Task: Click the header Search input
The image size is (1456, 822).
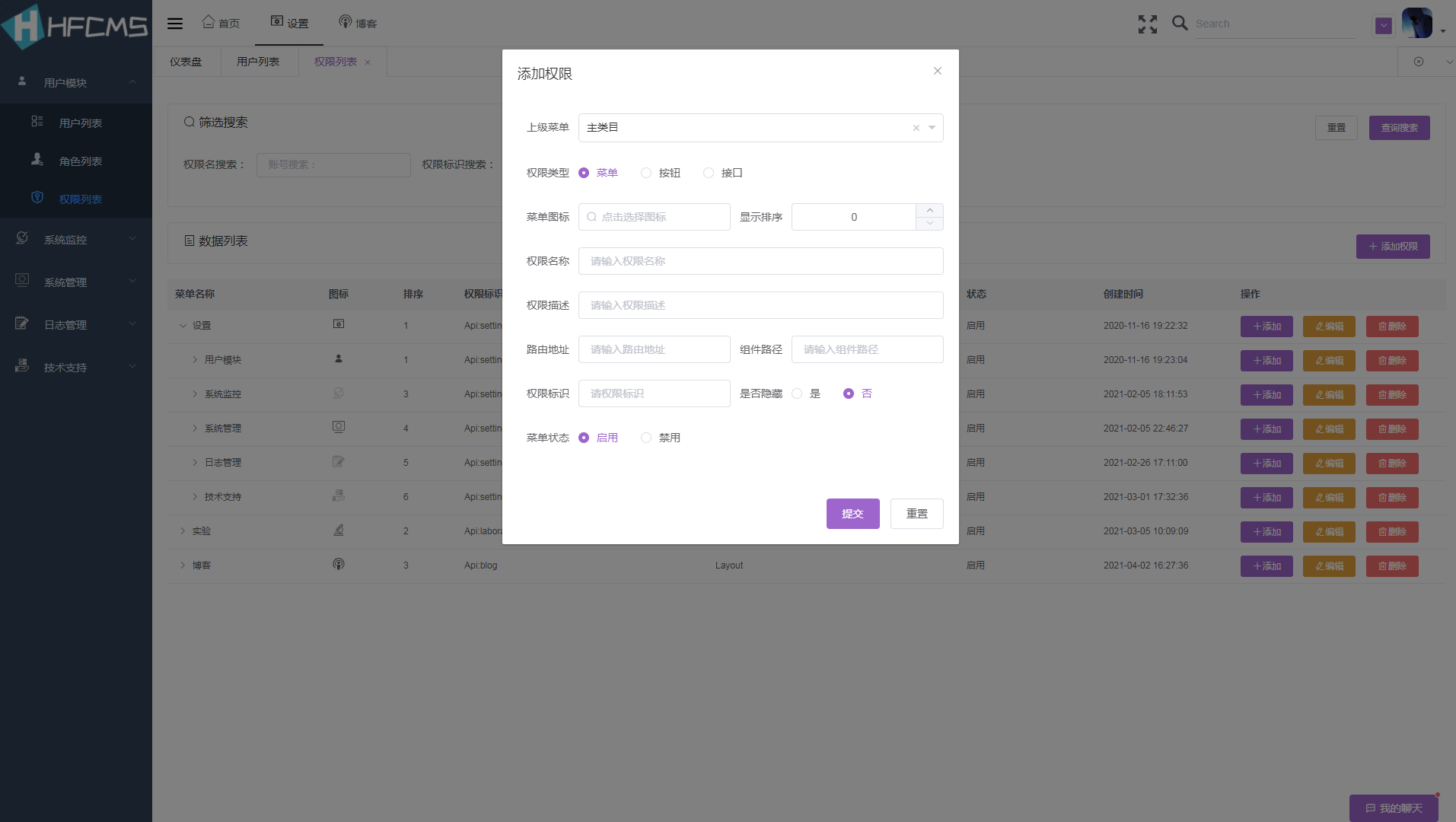Action: point(1275,24)
